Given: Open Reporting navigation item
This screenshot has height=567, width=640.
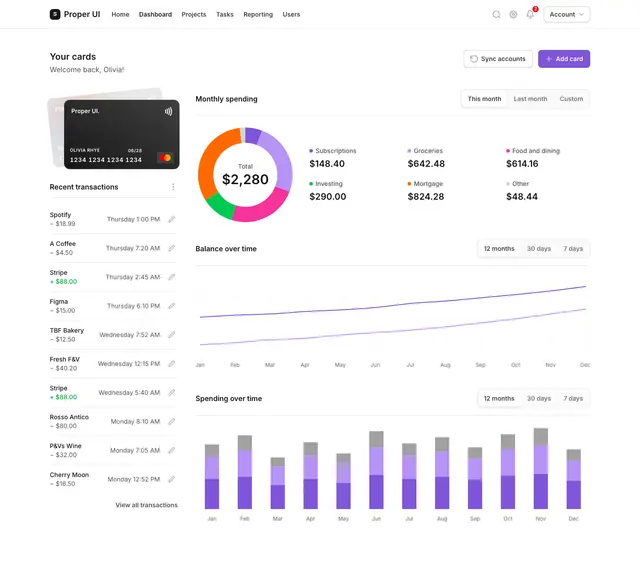Looking at the screenshot, I should point(258,14).
